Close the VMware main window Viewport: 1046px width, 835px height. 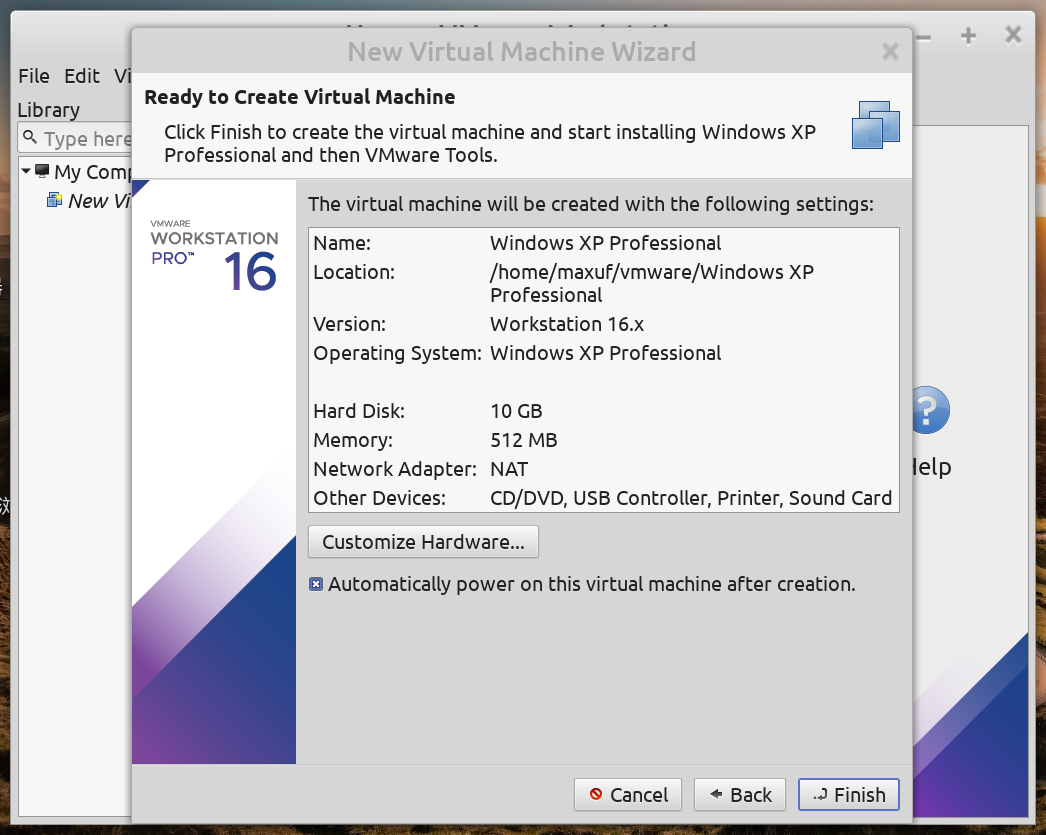click(1013, 35)
